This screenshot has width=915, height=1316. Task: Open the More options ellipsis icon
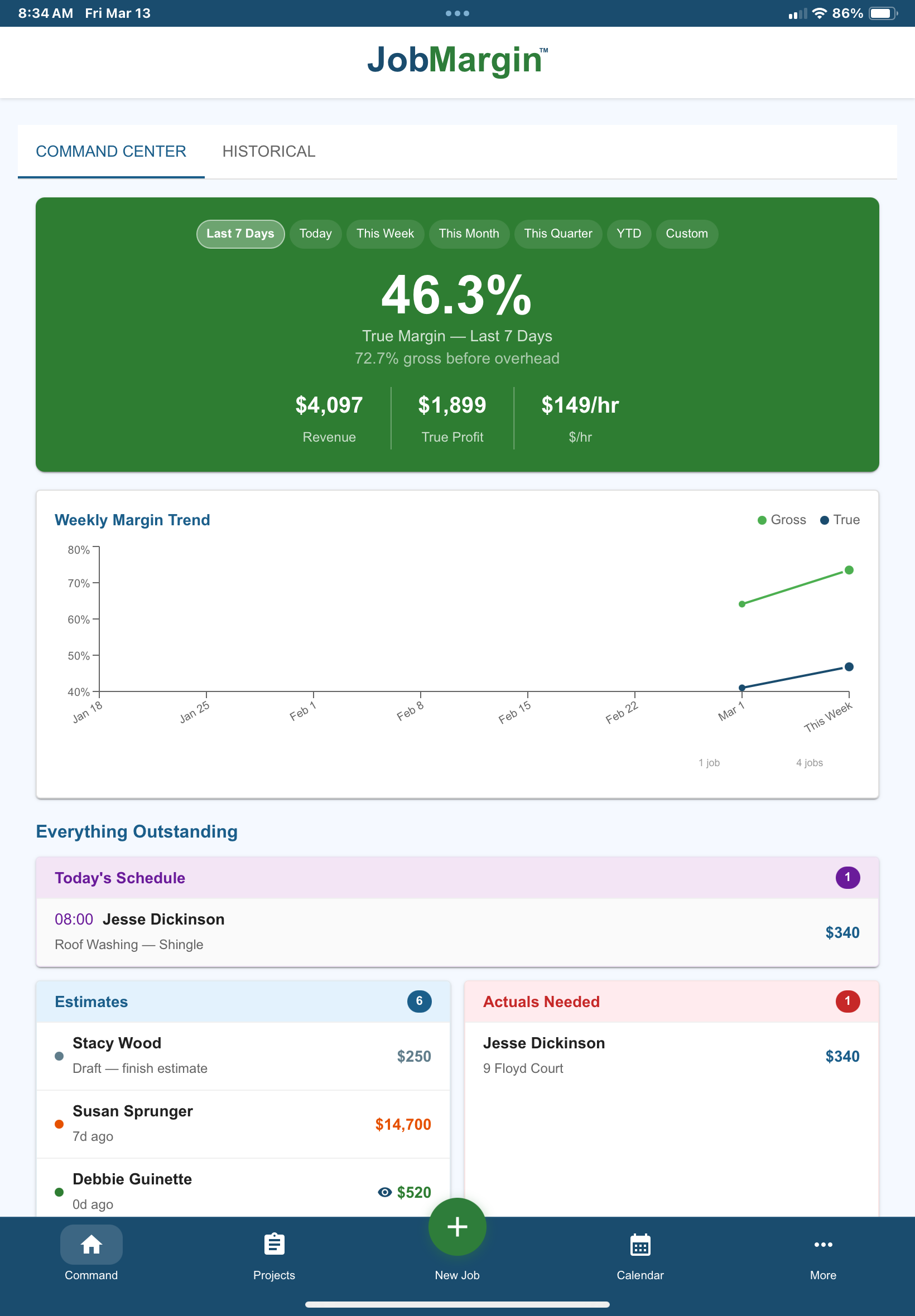[824, 1245]
